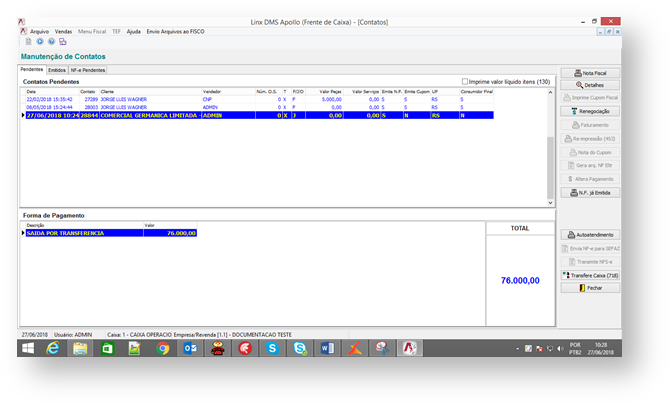This screenshot has width=670, height=405.
Task: Select SAIDA POR TRANSFERENCIA payment row
Action: (111, 233)
